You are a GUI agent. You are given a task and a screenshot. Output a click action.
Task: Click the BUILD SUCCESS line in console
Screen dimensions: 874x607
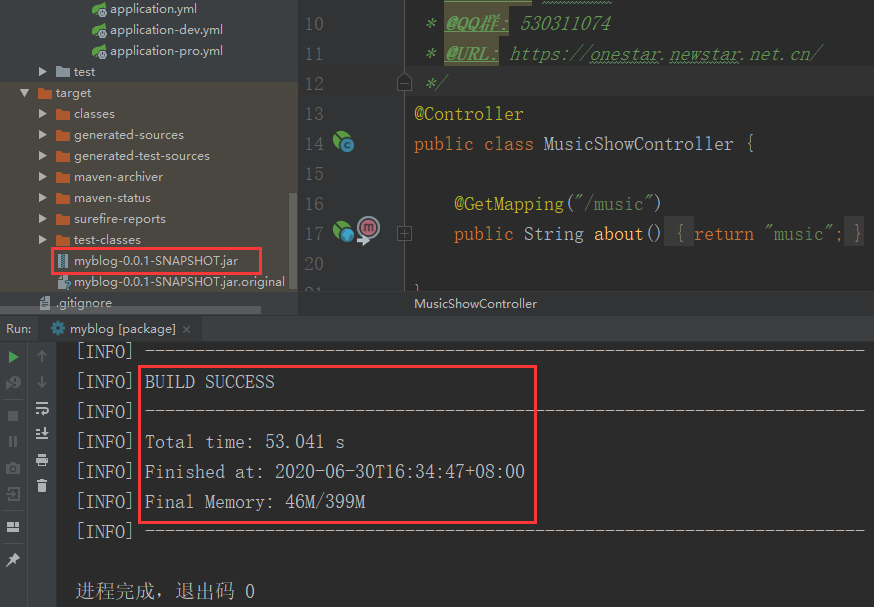tap(210, 382)
